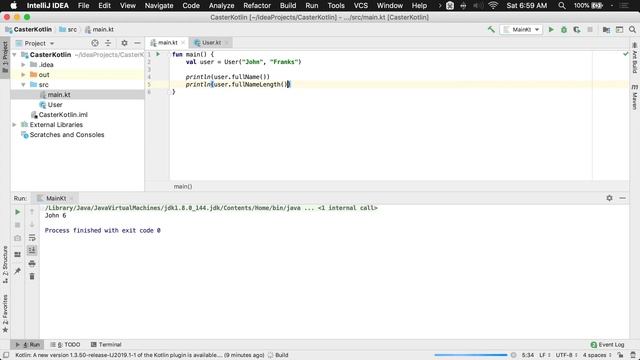Switch to the User.kt editor tab

pos(211,42)
